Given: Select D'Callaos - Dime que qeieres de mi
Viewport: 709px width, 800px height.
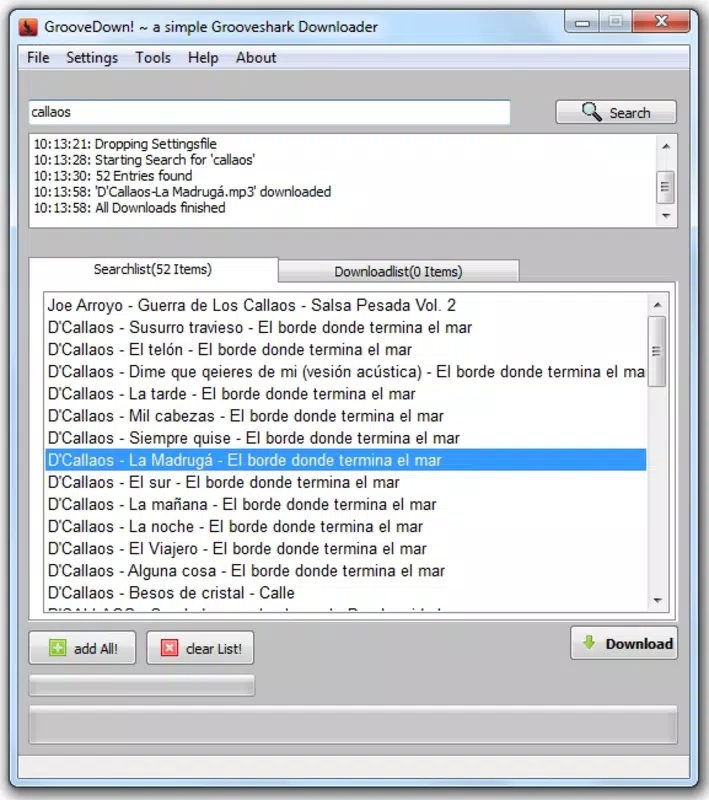Looking at the screenshot, I should coord(346,371).
